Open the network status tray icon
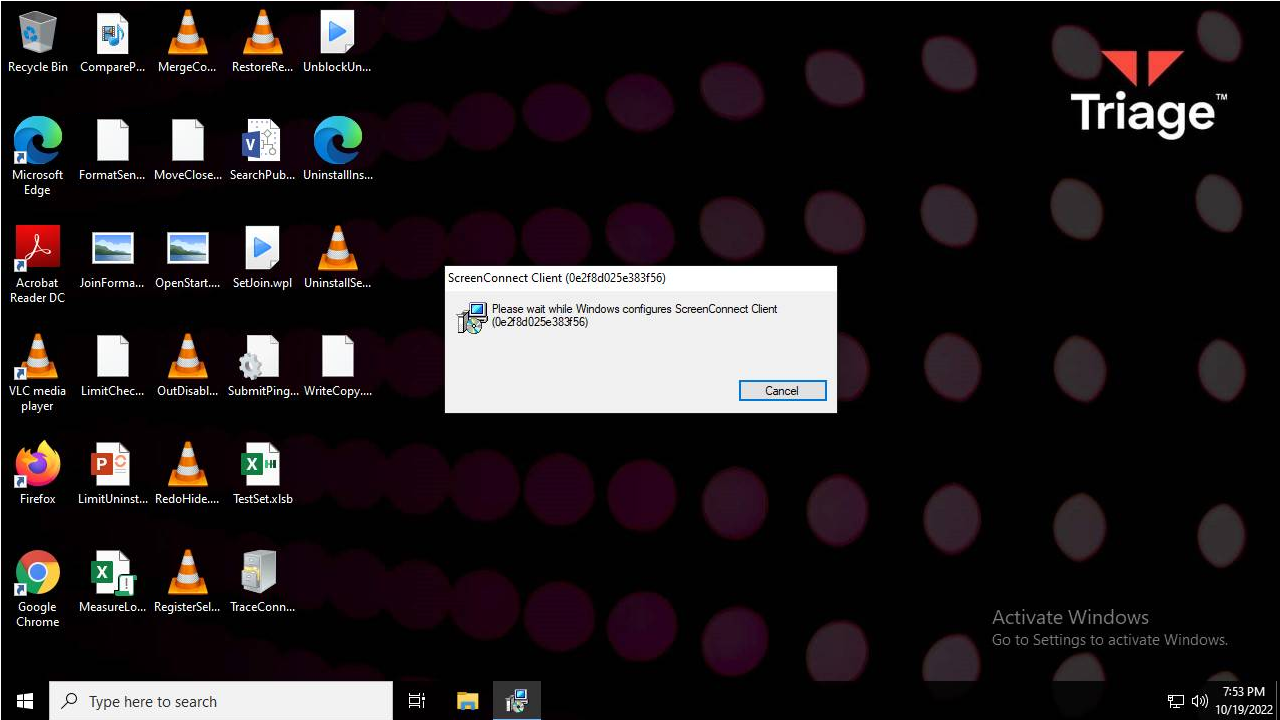 [1176, 701]
